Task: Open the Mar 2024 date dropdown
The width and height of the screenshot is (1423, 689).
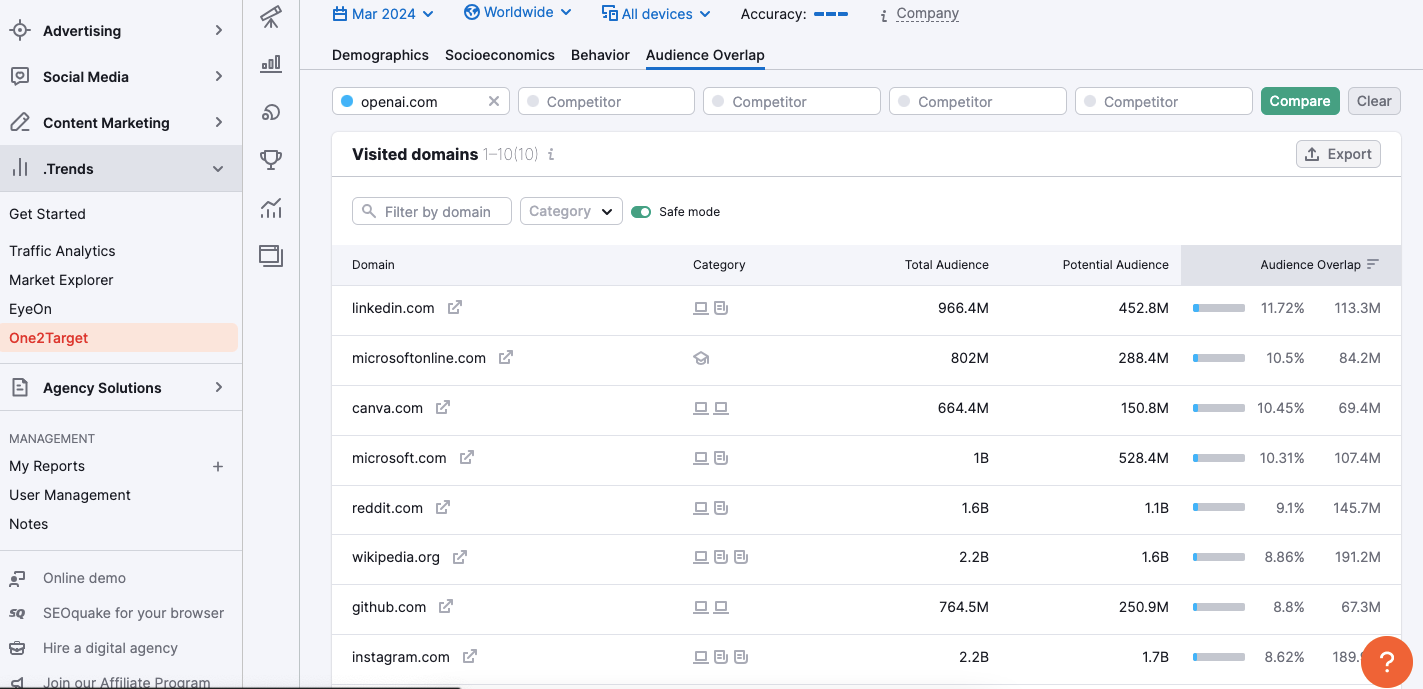Action: pos(383,14)
